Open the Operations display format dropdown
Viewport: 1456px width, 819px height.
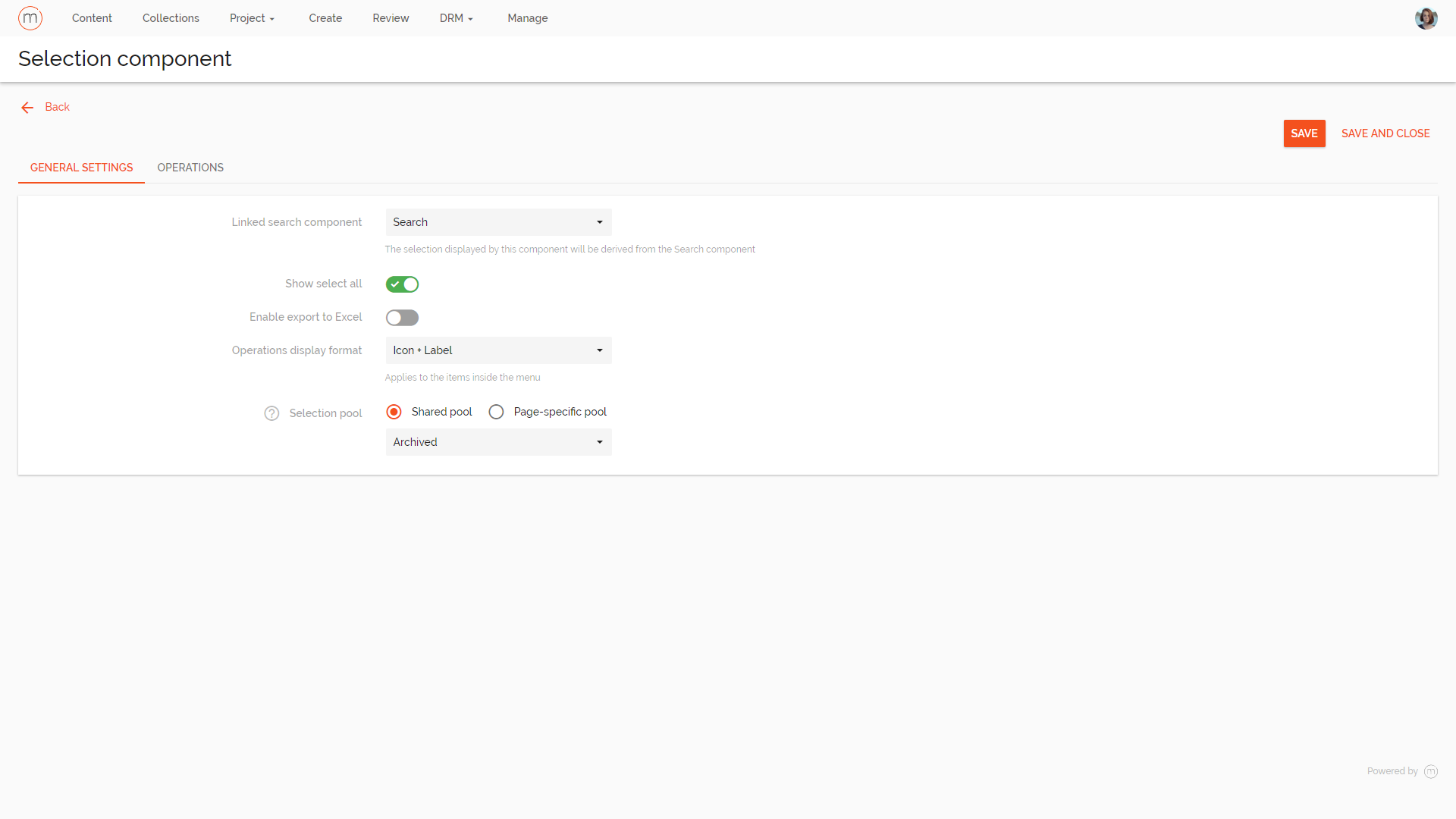[x=498, y=350]
